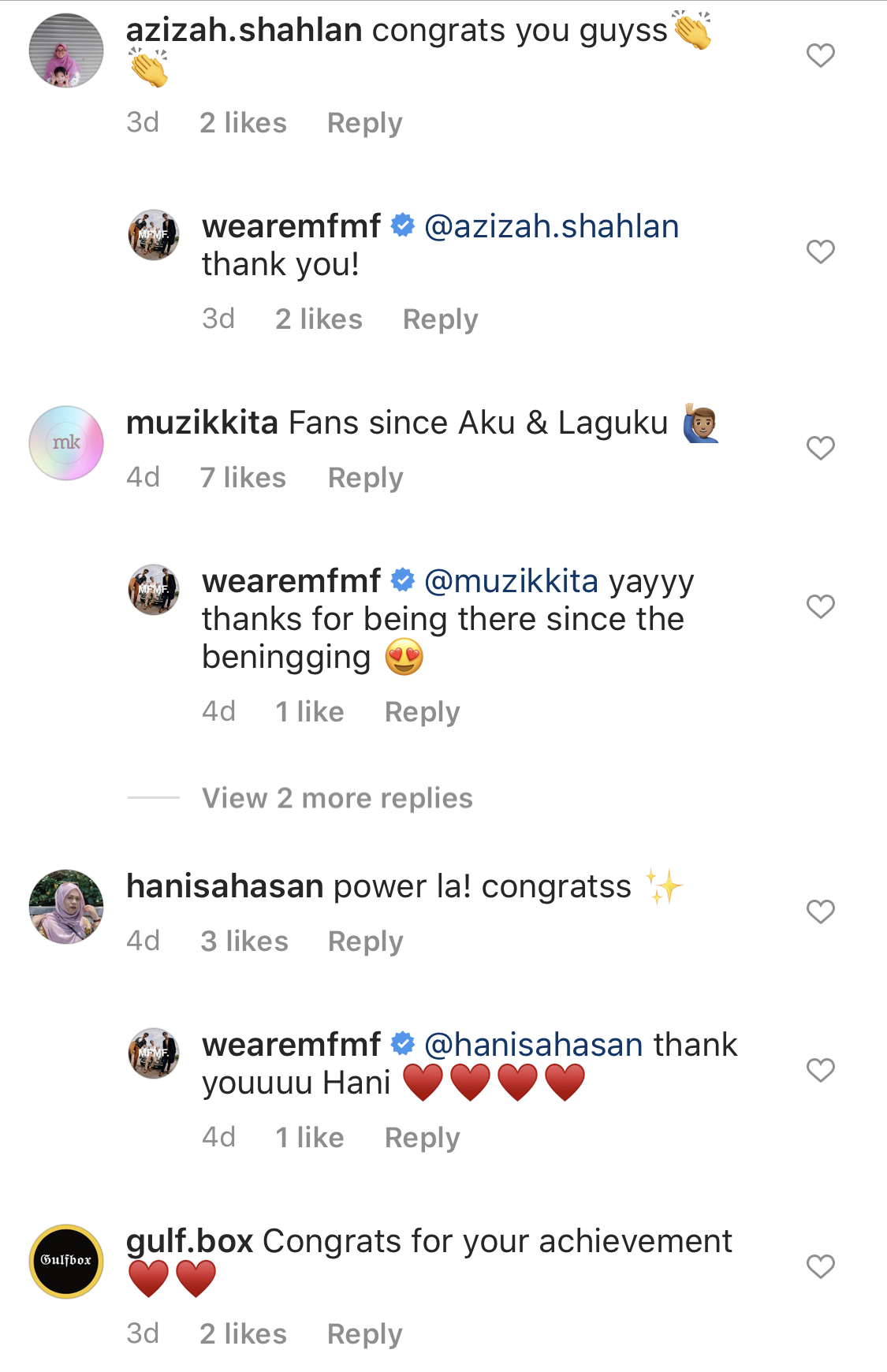Like gulf.box's achievement comment
This screenshot has width=887, height=1372.
[x=820, y=1266]
